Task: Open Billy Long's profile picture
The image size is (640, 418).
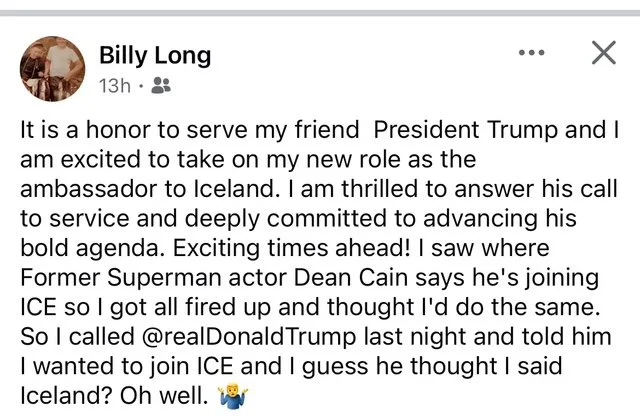Action: [x=52, y=69]
